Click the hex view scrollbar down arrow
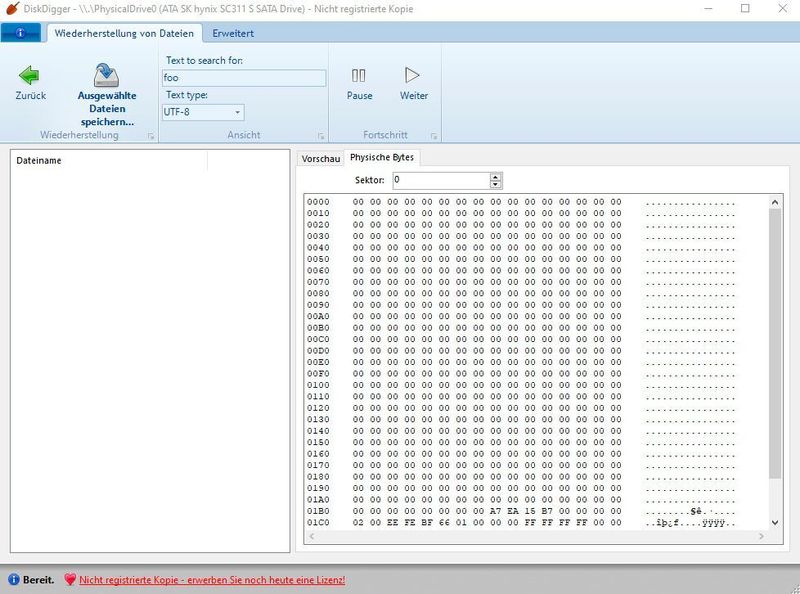 coord(775,522)
